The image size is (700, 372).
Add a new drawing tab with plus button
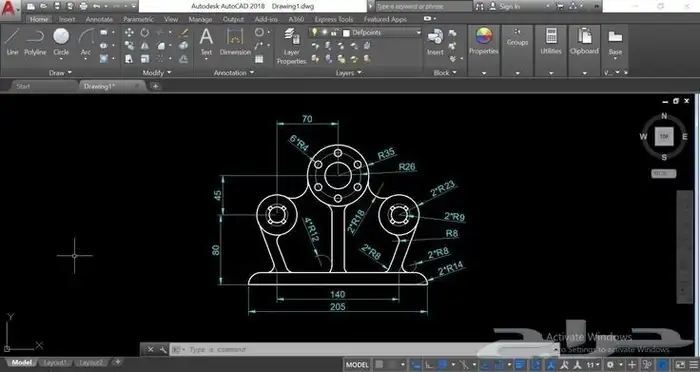[x=155, y=86]
